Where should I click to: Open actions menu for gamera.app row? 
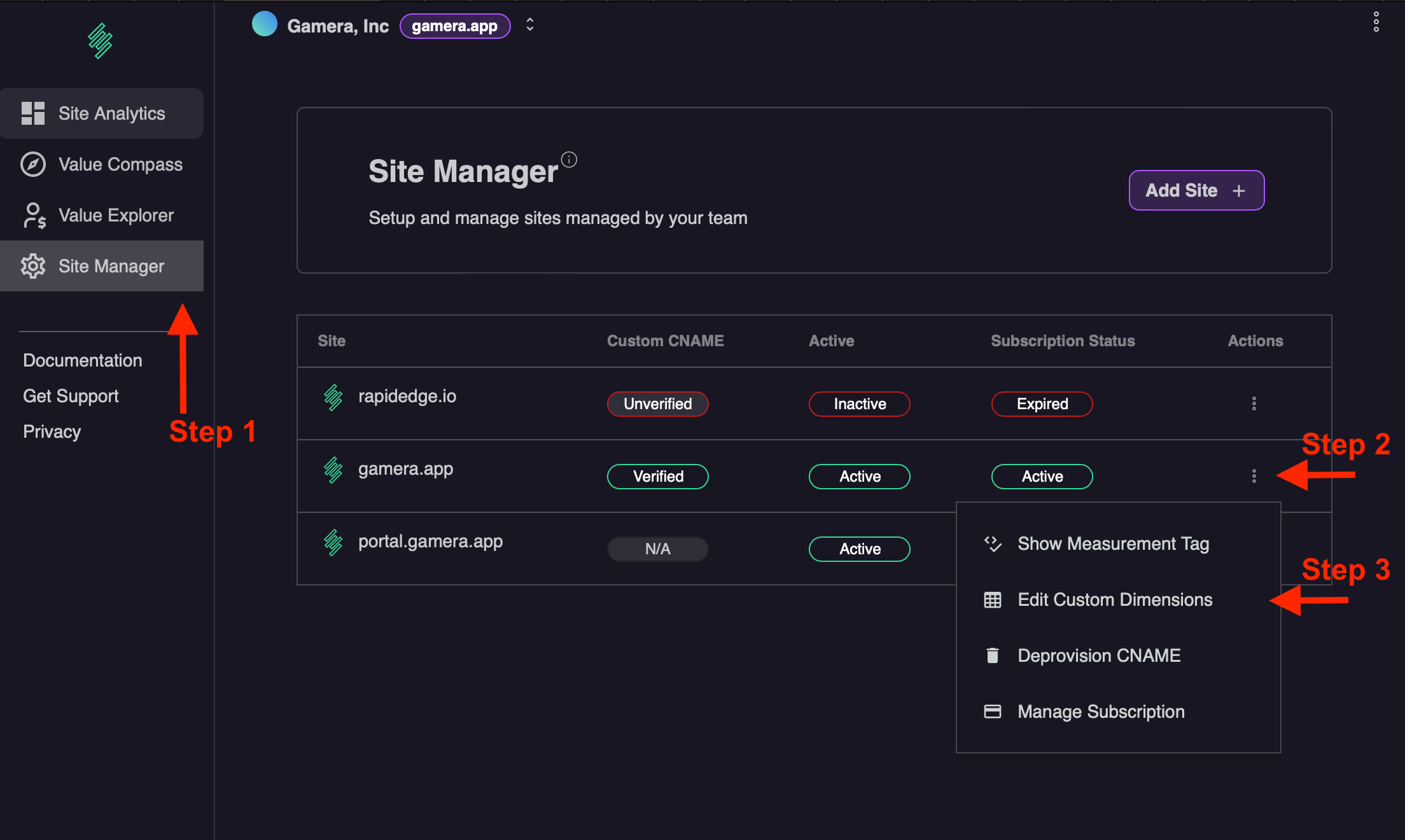coord(1254,476)
